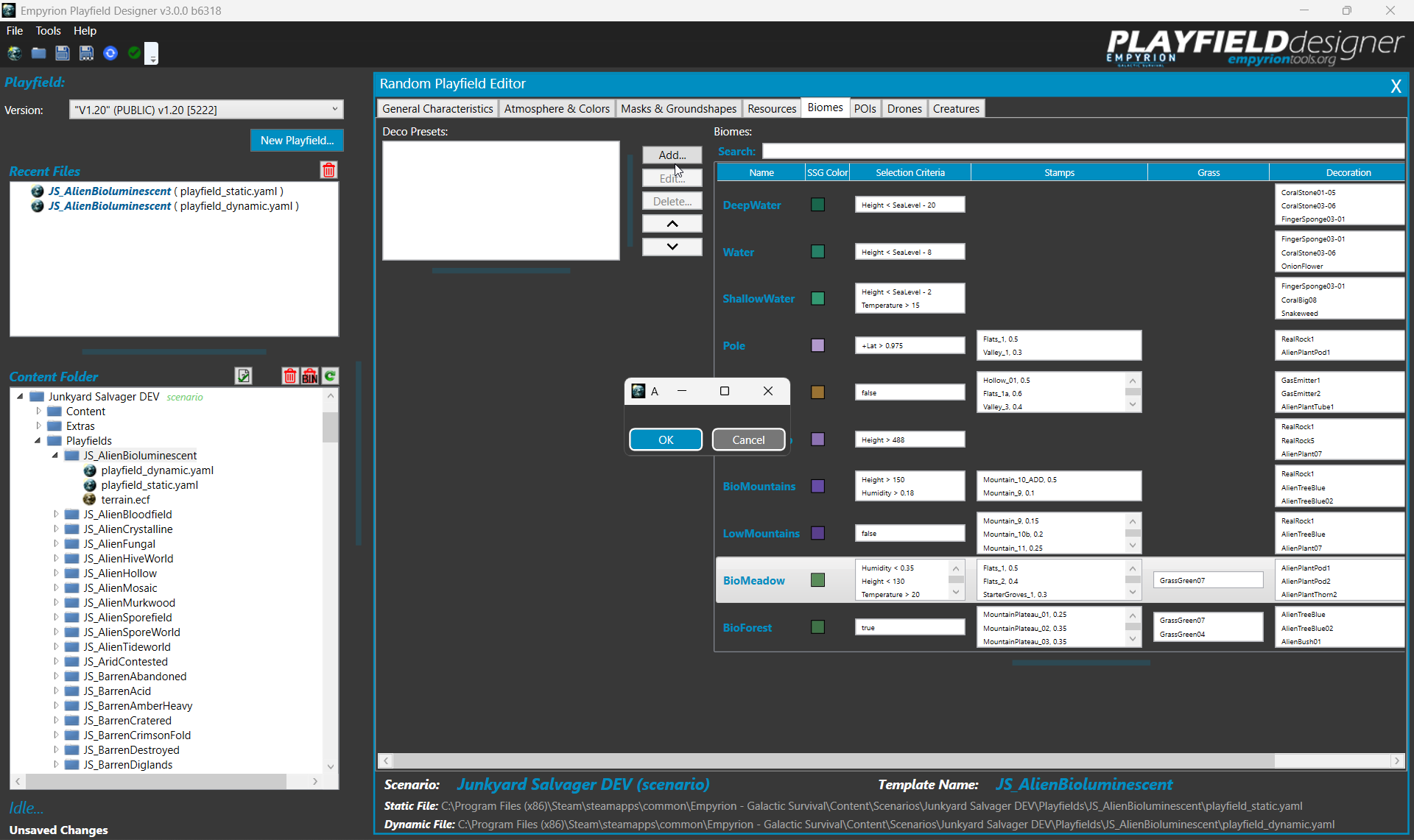1414x840 pixels.
Task: Move deco preset down with the down arrow
Action: tap(672, 247)
